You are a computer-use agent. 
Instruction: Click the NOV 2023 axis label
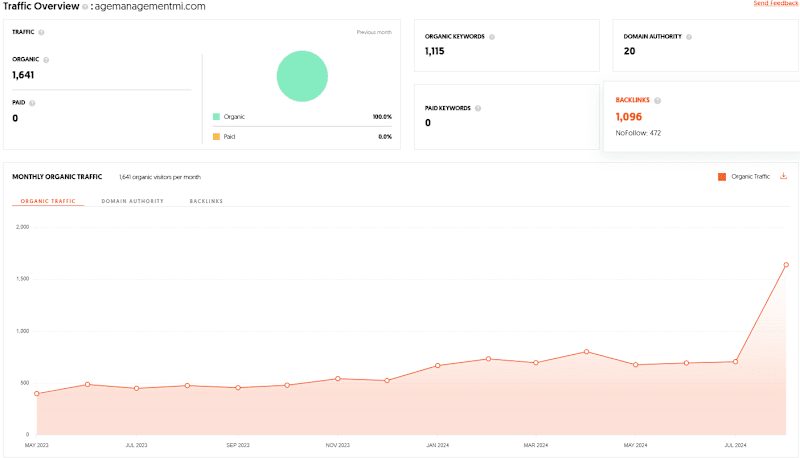pyautogui.click(x=338, y=445)
